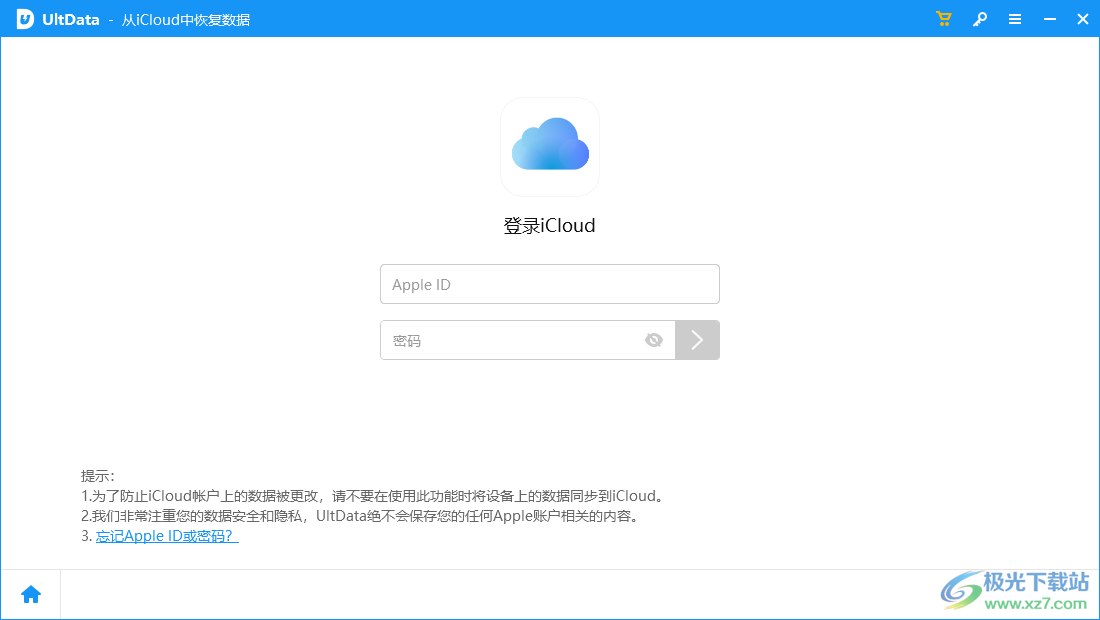Click the UltData logo icon
Image resolution: width=1100 pixels, height=620 pixels.
coord(25,19)
